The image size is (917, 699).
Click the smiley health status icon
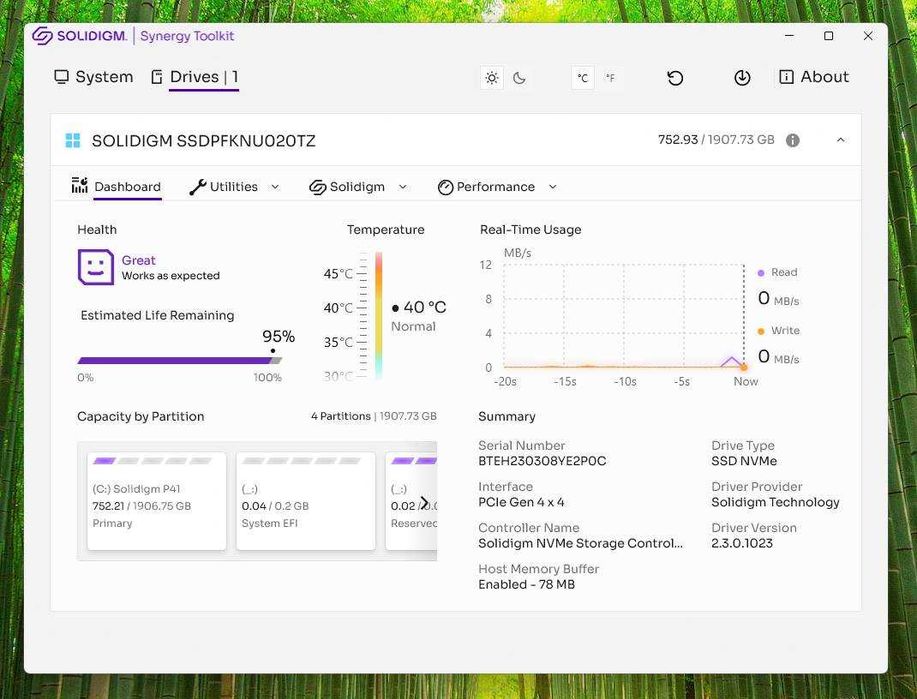tap(96, 267)
